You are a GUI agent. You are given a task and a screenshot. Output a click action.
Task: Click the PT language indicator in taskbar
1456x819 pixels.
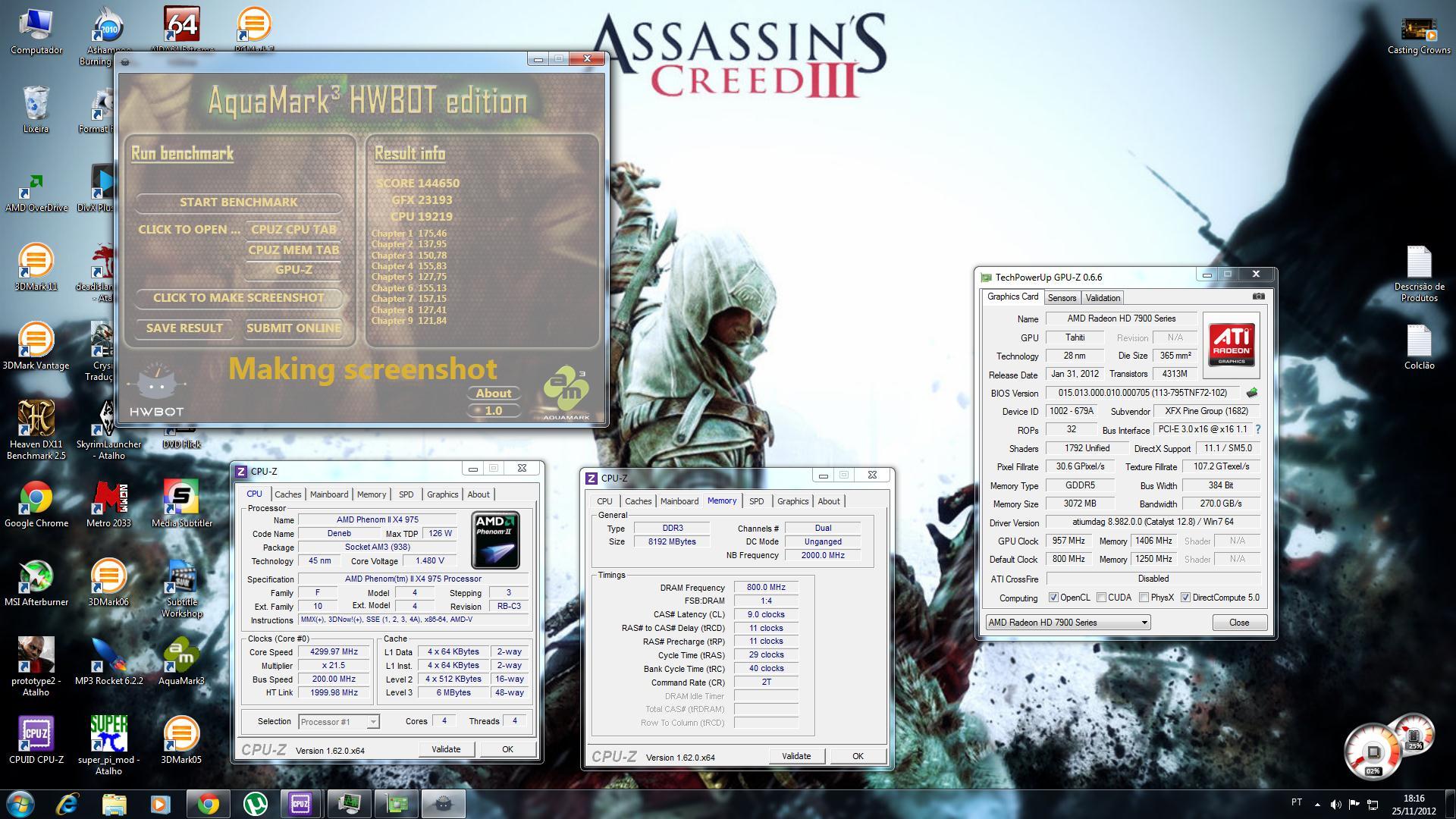(1297, 802)
